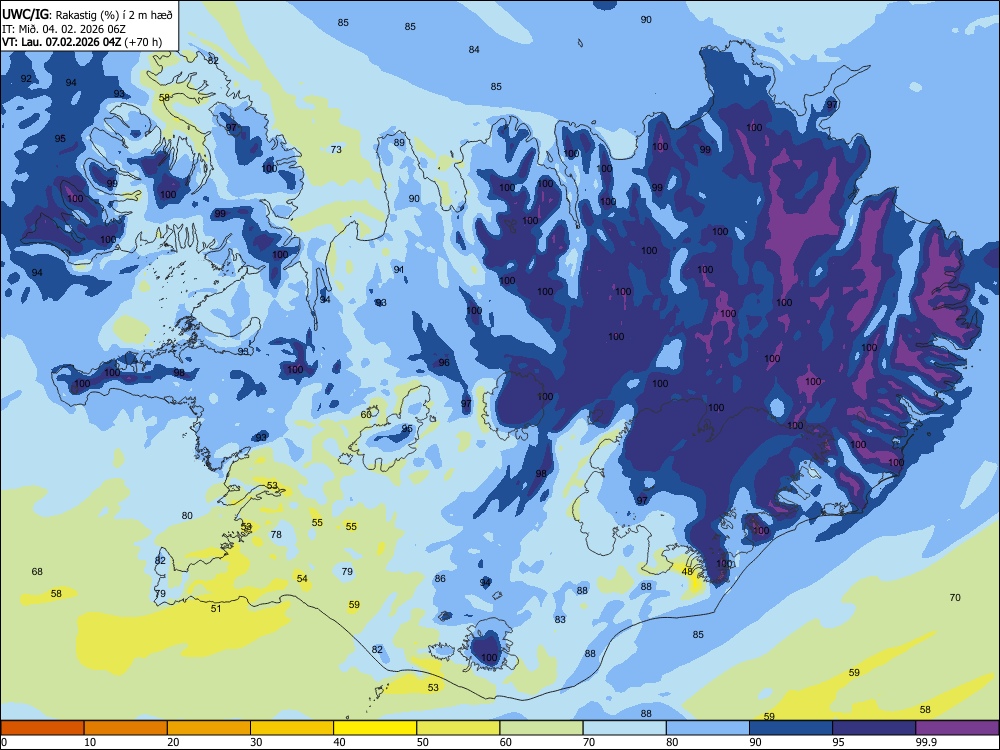Click the map humidity value '89'
1000x750 pixels.
(x=399, y=142)
